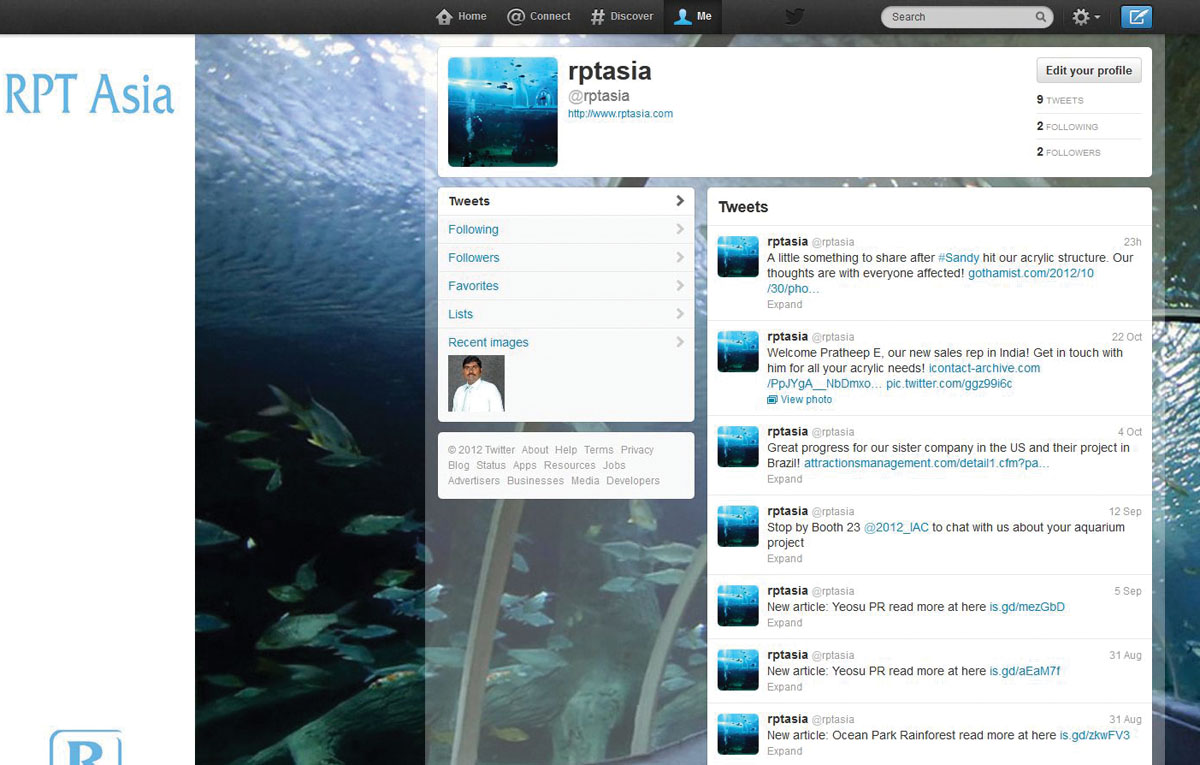Open the settings gear dropdown
Viewport: 1200px width, 765px height.
point(1086,17)
